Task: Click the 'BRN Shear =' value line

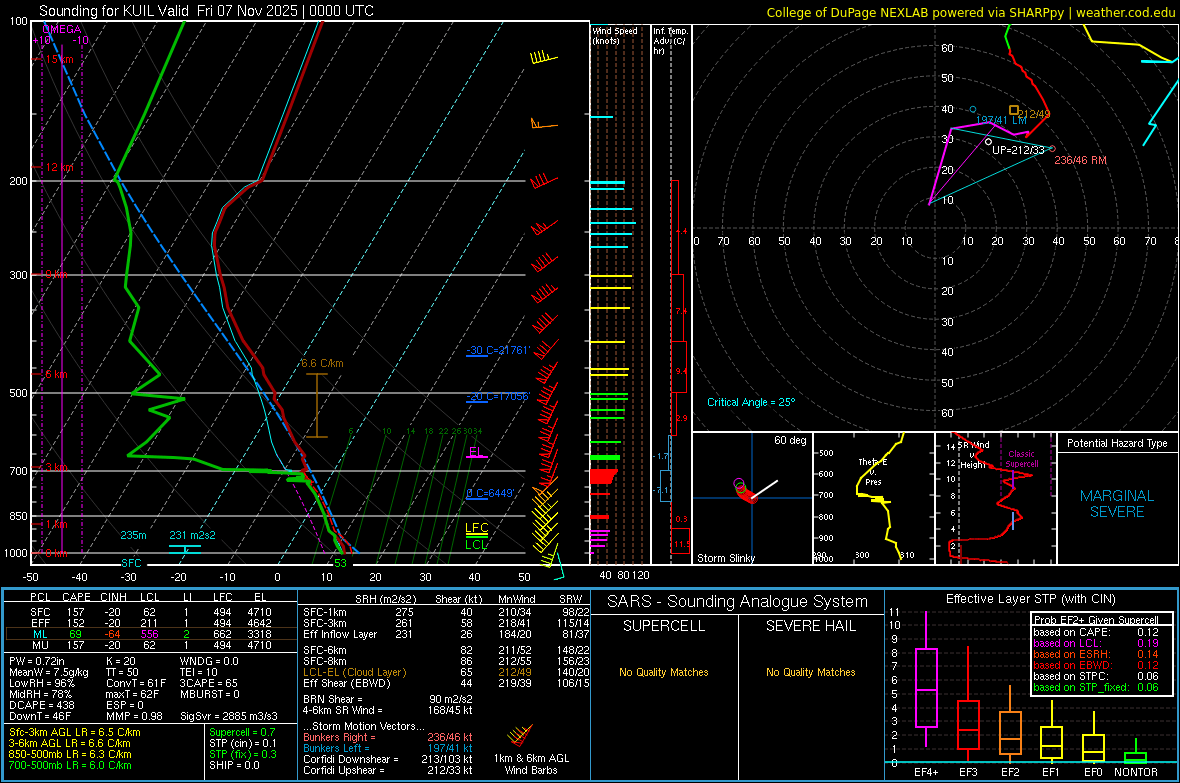Action: (x=388, y=699)
